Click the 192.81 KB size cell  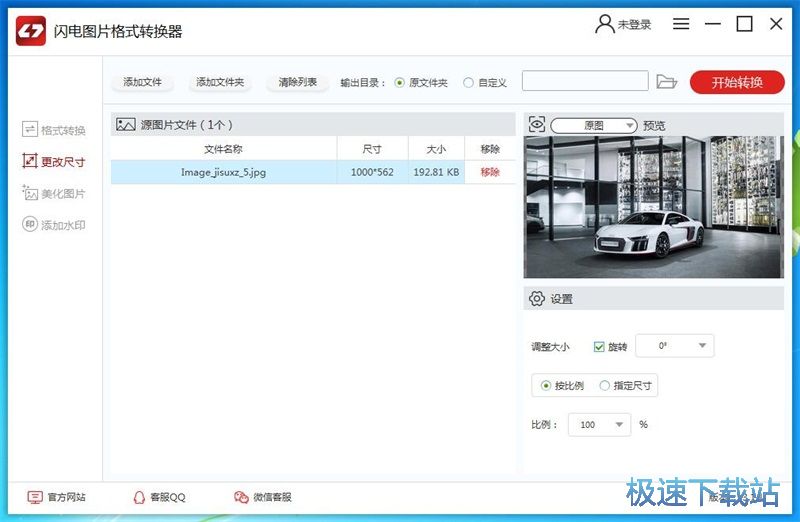[x=436, y=172]
